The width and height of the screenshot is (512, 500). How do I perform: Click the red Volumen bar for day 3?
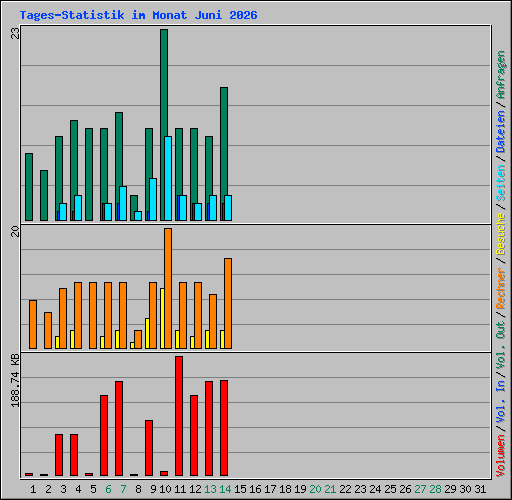pyautogui.click(x=59, y=455)
